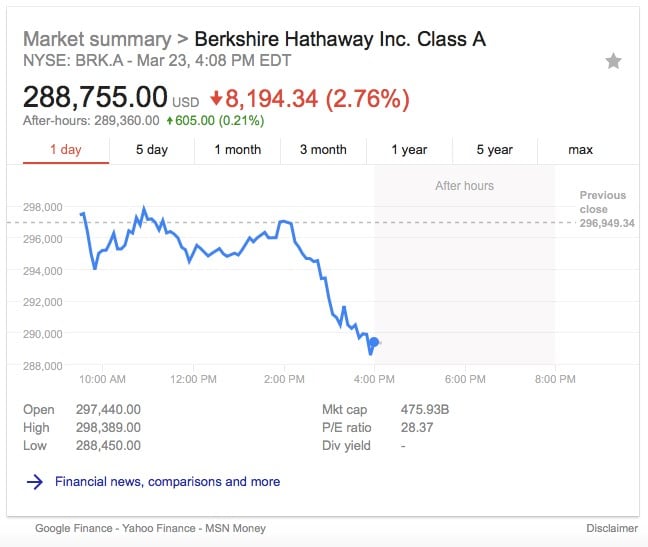Select the 3 month tab
The image size is (648, 547).
pyautogui.click(x=323, y=150)
